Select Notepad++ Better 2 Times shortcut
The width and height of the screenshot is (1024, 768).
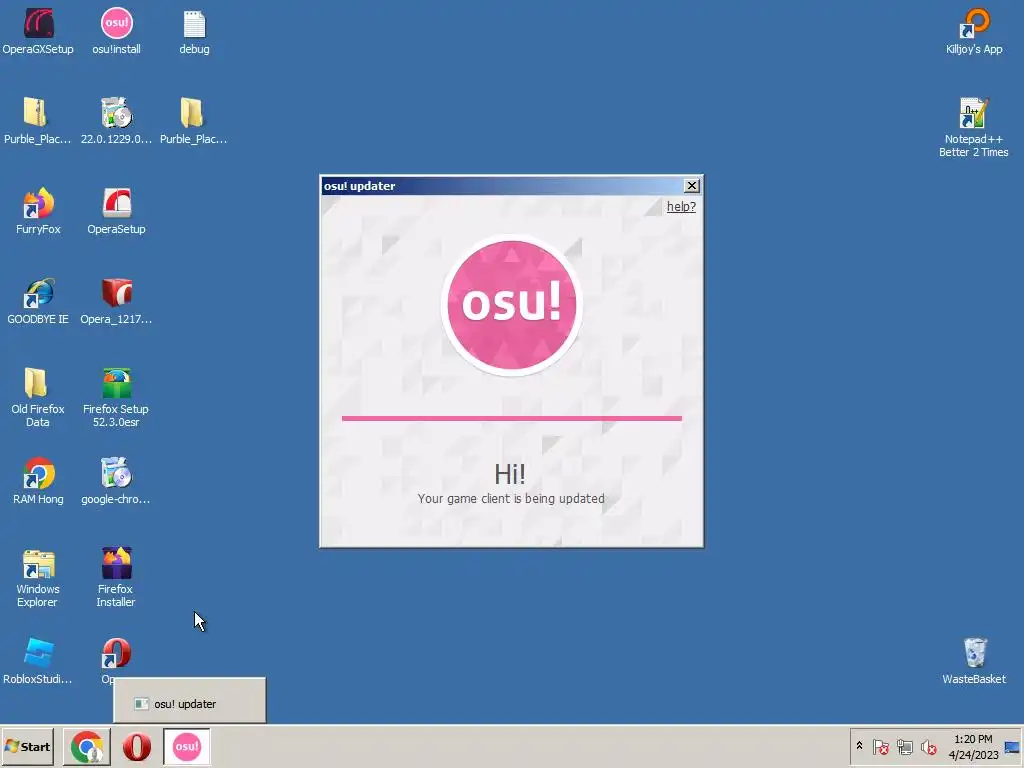(974, 128)
